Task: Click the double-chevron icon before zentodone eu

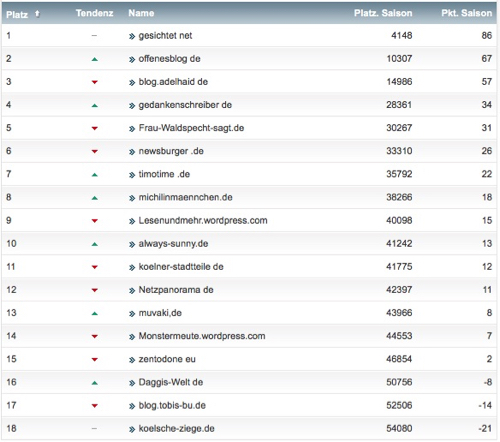Action: (132, 360)
